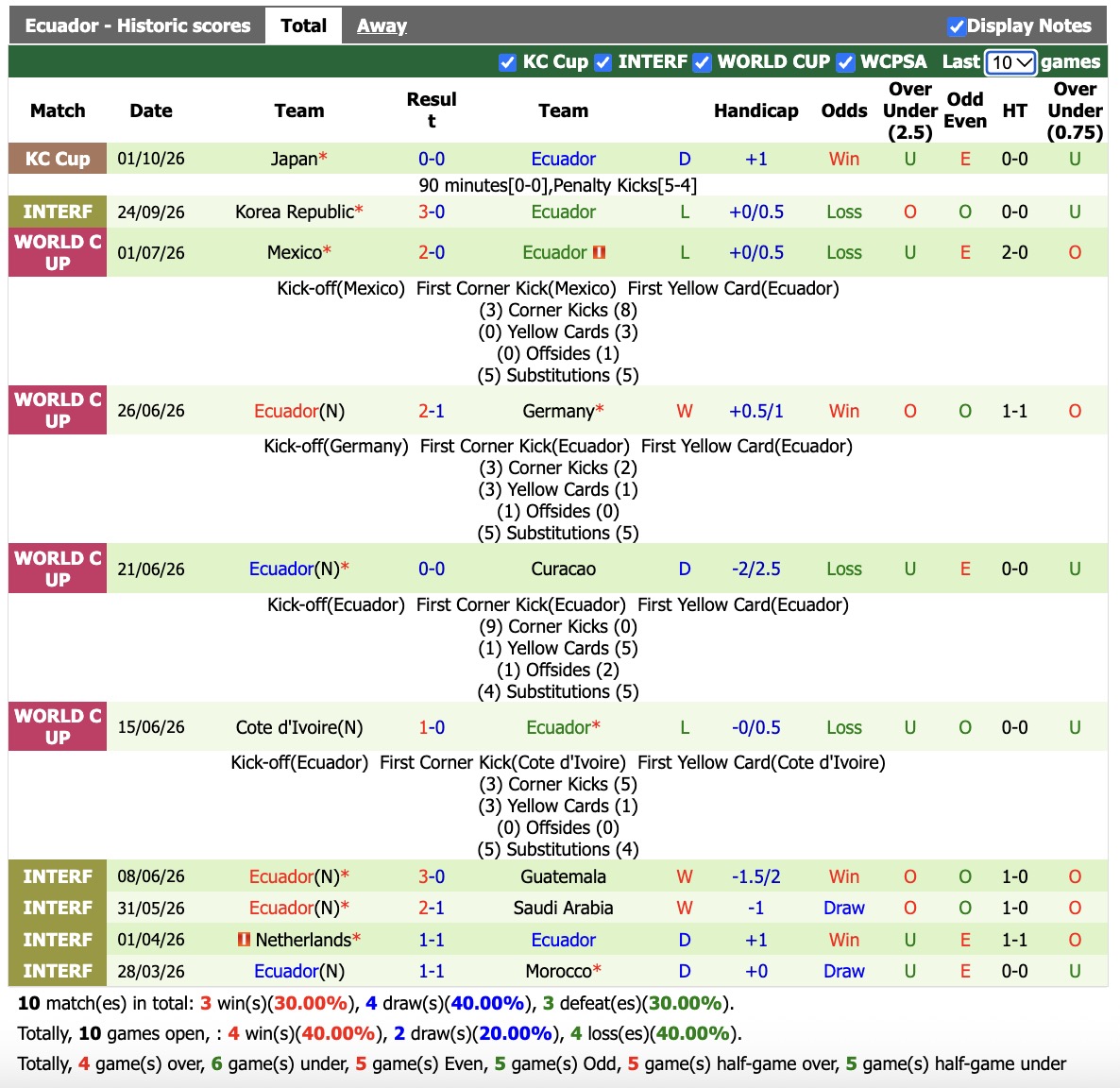The image size is (1120, 1088).
Task: Click the Penalty Kicks[5-4] note
Action: (625, 186)
